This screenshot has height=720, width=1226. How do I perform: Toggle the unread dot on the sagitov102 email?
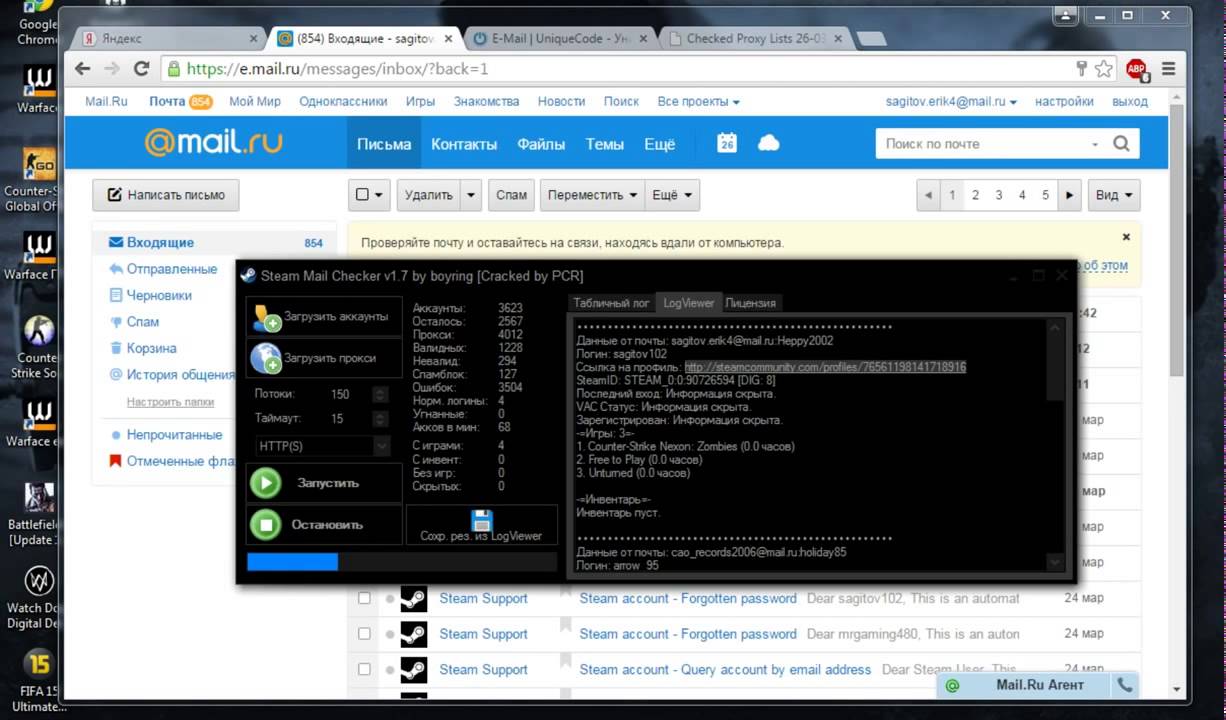(390, 599)
